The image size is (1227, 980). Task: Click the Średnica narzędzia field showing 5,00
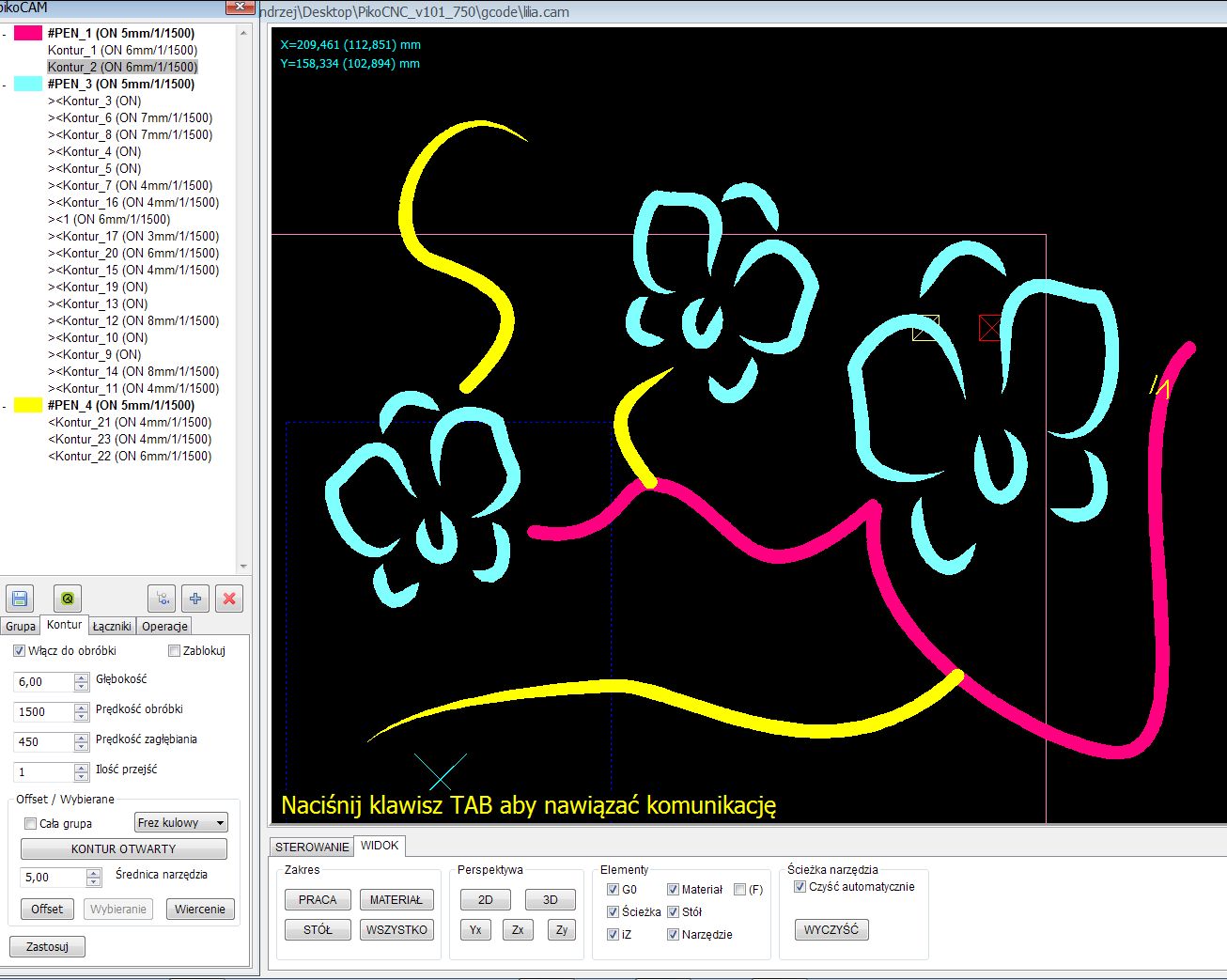[x=53, y=878]
